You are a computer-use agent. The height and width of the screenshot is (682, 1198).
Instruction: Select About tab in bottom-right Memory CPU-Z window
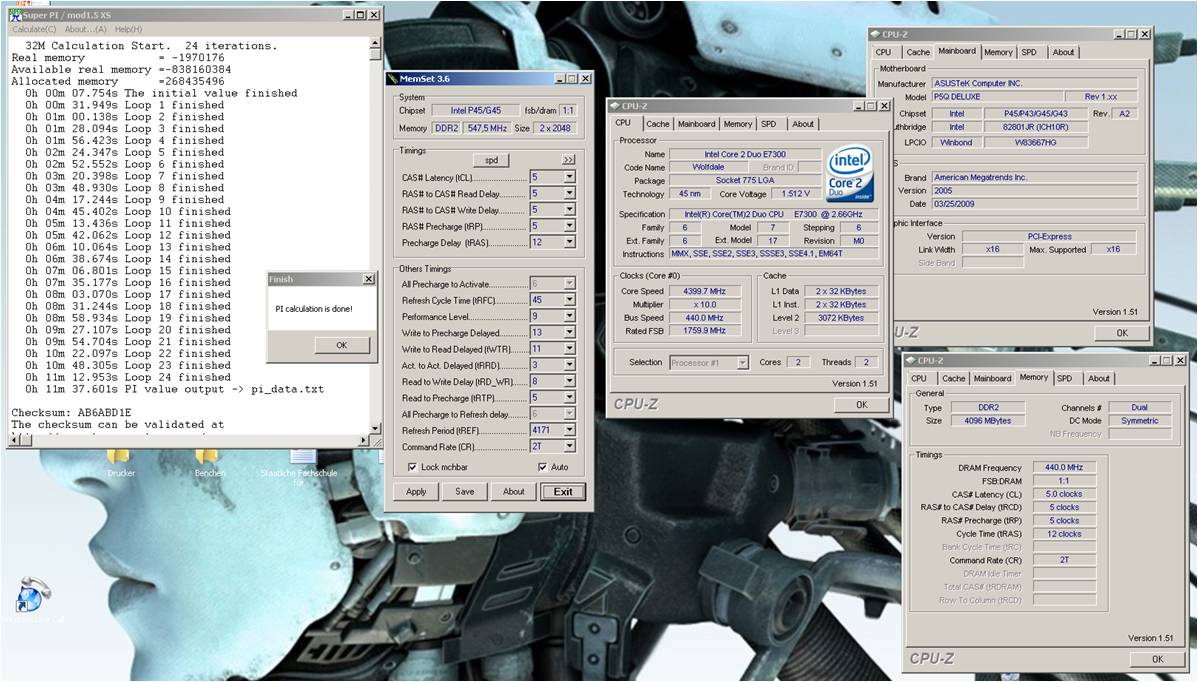(x=1099, y=379)
